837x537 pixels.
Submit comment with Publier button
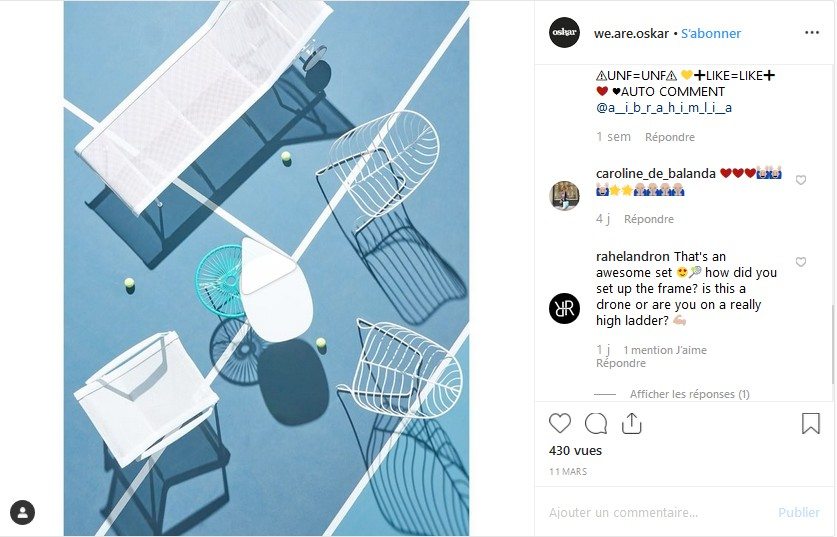(799, 512)
